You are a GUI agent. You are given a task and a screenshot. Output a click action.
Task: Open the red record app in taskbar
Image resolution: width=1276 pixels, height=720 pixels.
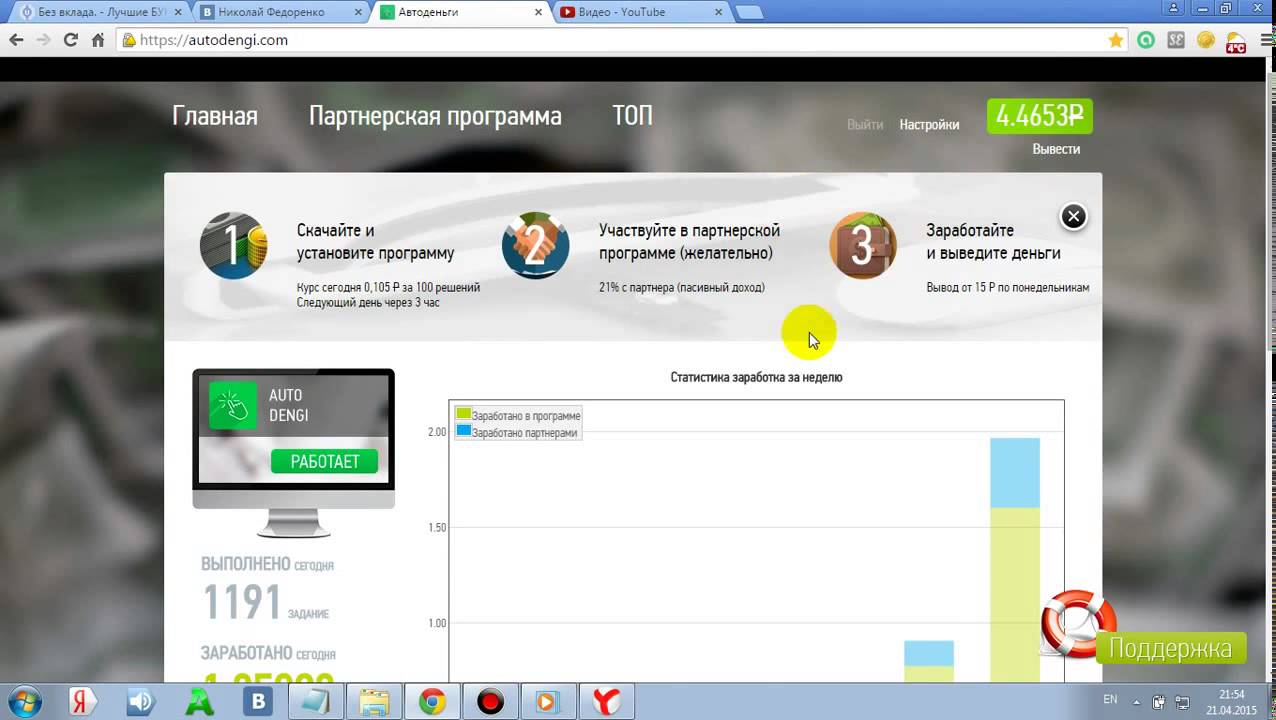click(490, 702)
